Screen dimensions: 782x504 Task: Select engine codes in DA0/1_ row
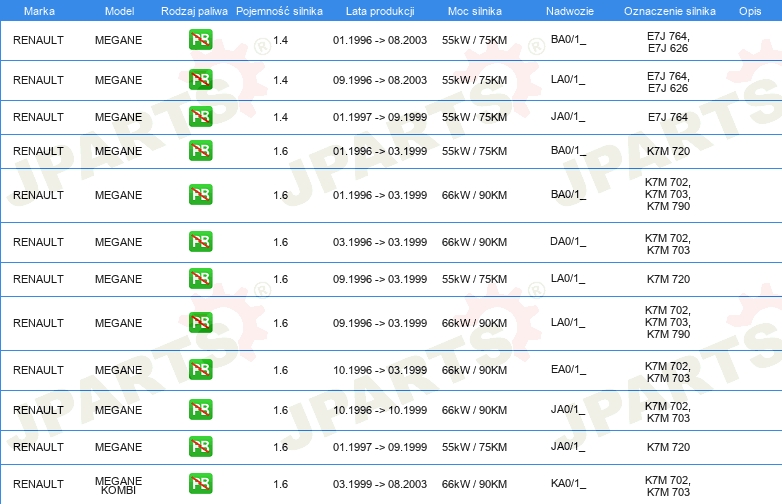point(668,244)
